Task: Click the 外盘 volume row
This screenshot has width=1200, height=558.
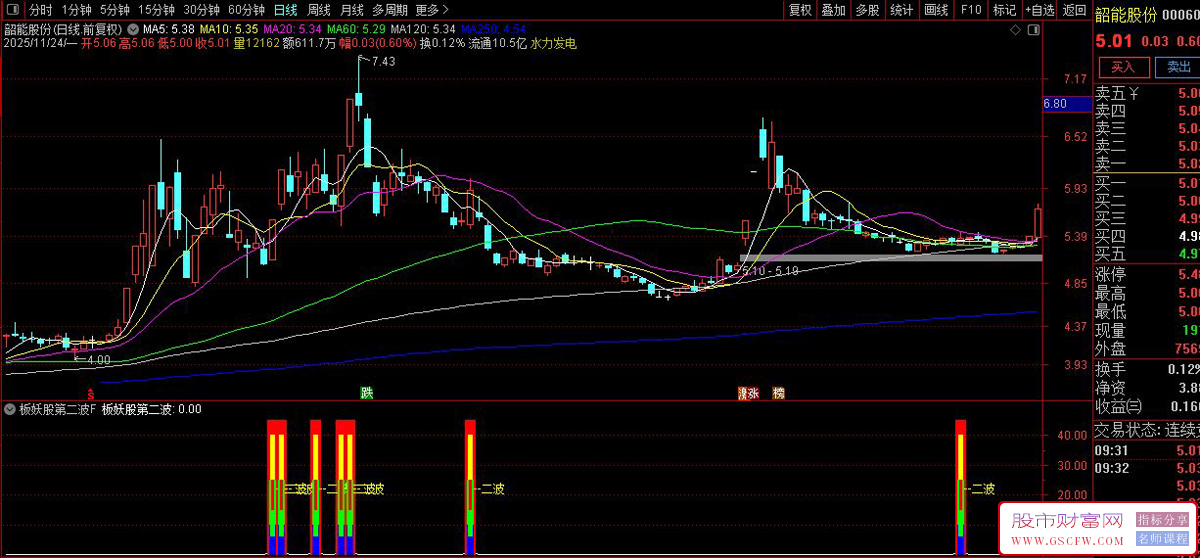Action: (x=1147, y=349)
